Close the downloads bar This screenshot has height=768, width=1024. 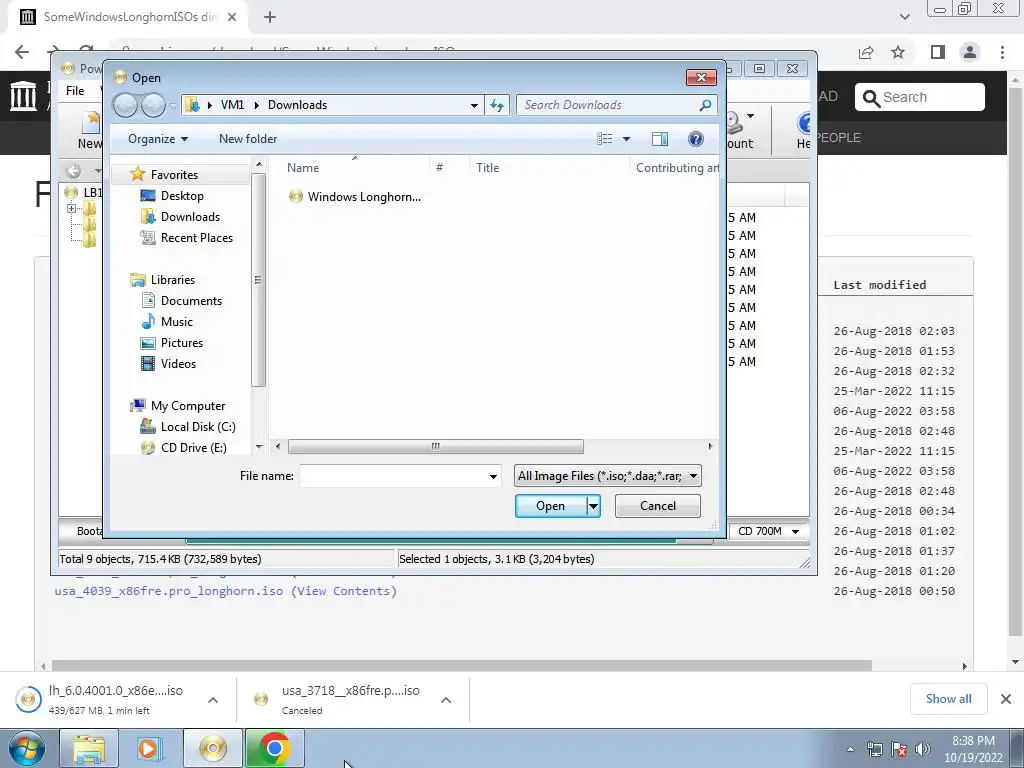pos(1006,699)
